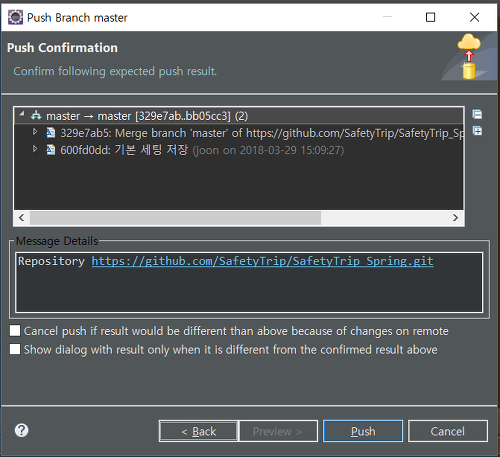
Task: Maximize the Push Branch master dialog
Action: click(430, 17)
